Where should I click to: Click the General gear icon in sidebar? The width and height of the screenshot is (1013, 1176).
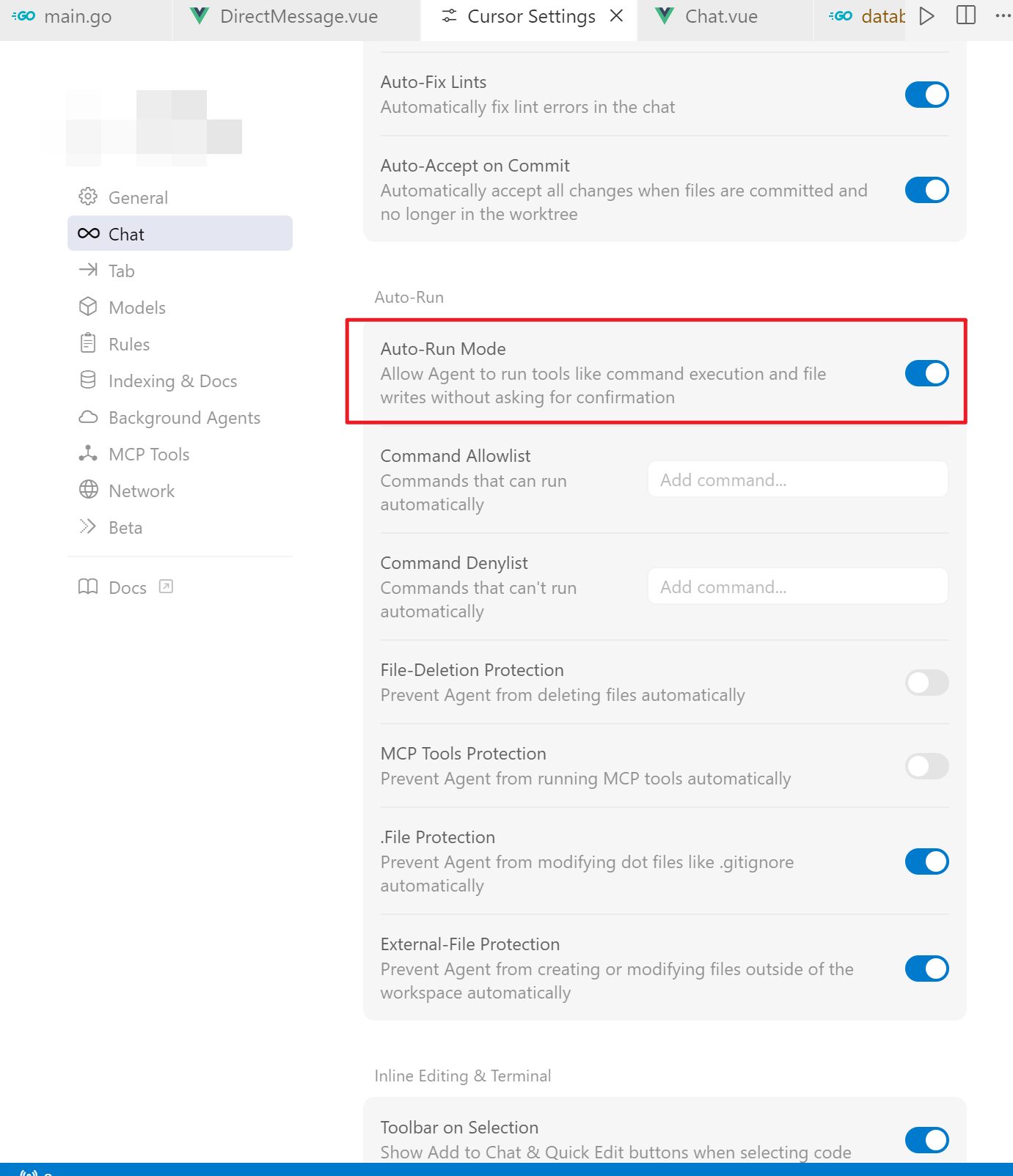click(88, 196)
